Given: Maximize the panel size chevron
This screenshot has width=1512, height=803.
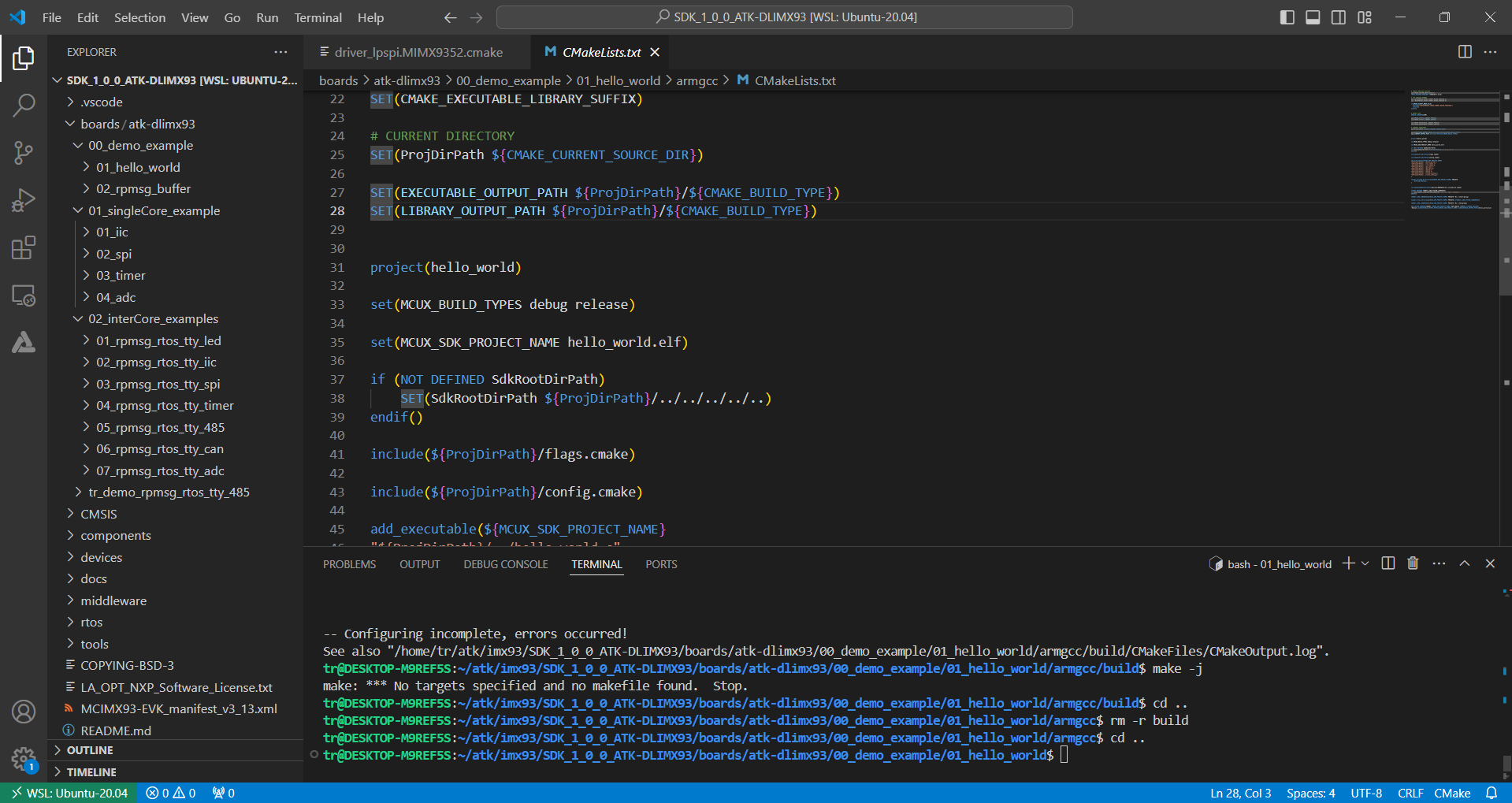Looking at the screenshot, I should 1465,563.
